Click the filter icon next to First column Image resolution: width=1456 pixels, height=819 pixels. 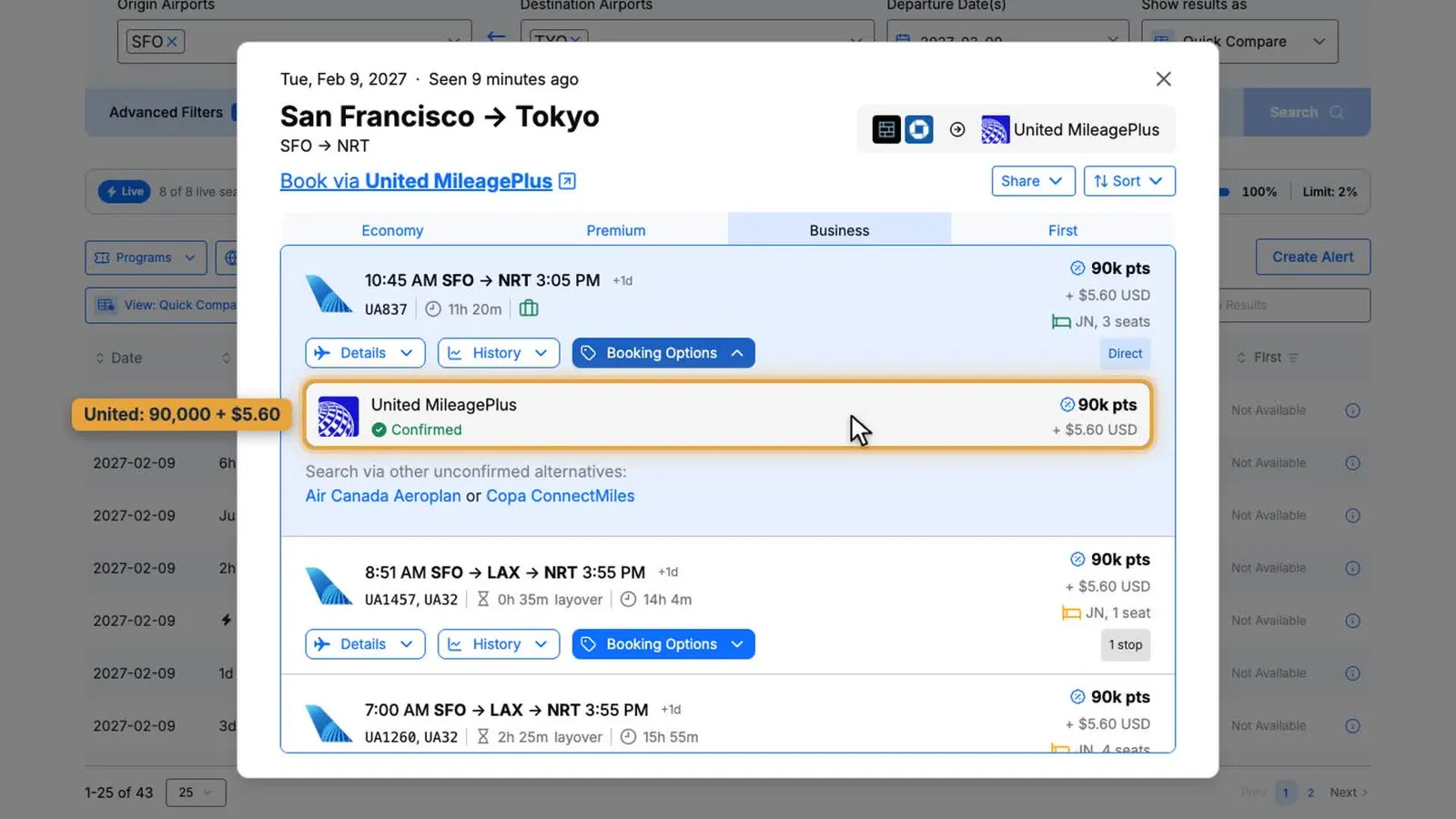1293,358
